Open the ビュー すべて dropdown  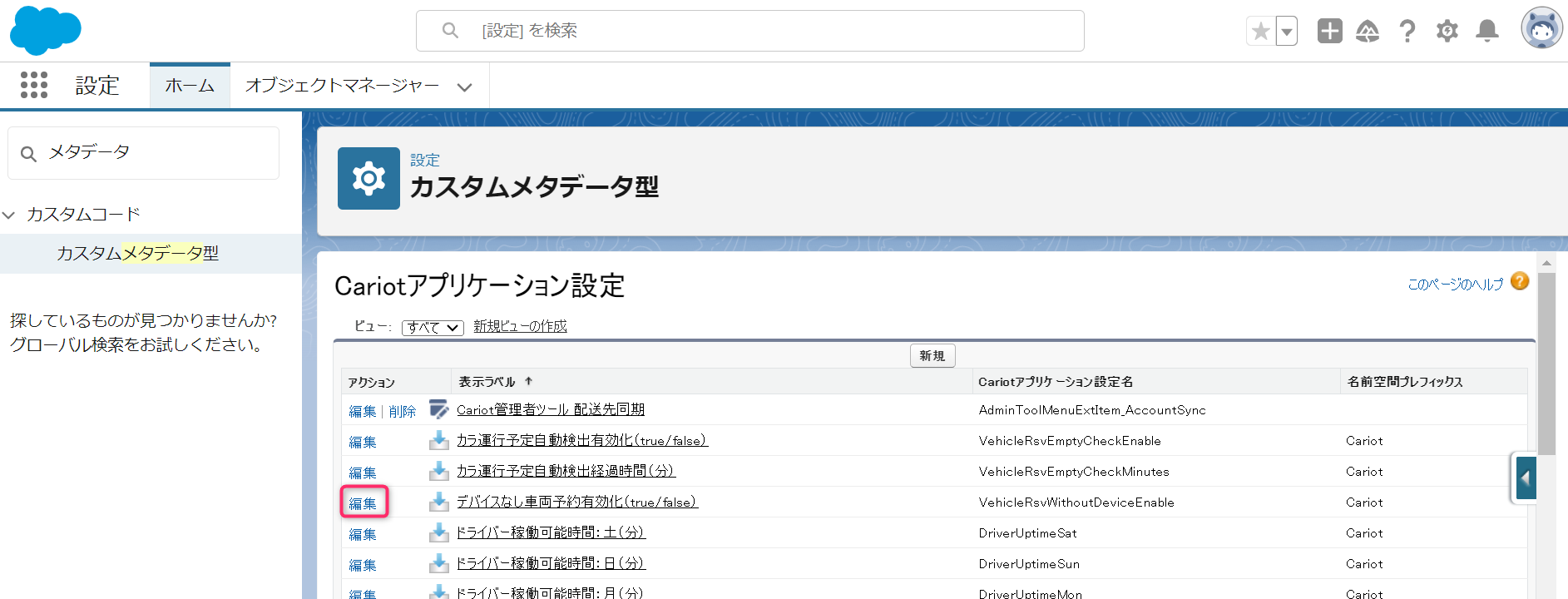click(433, 327)
